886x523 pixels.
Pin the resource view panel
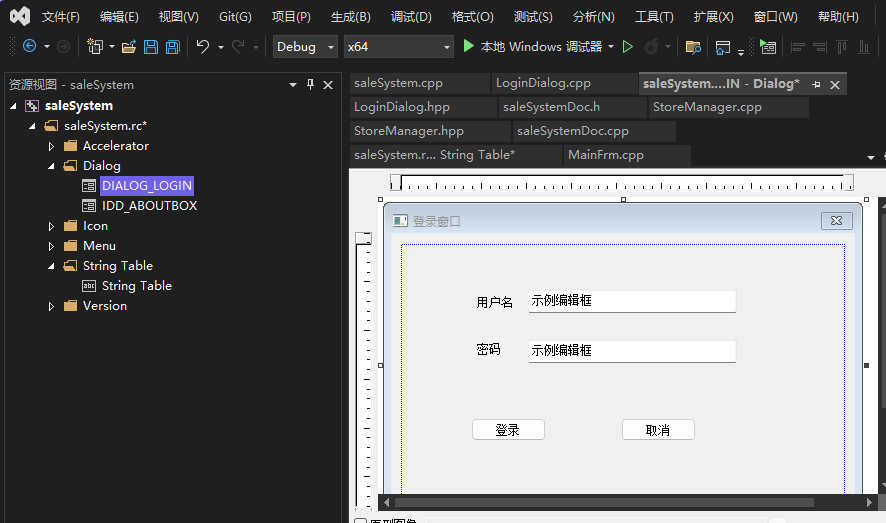click(x=310, y=85)
